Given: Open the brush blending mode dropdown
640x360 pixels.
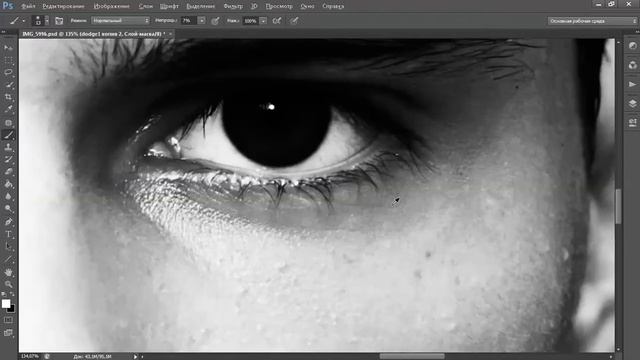Looking at the screenshot, I should pos(120,20).
